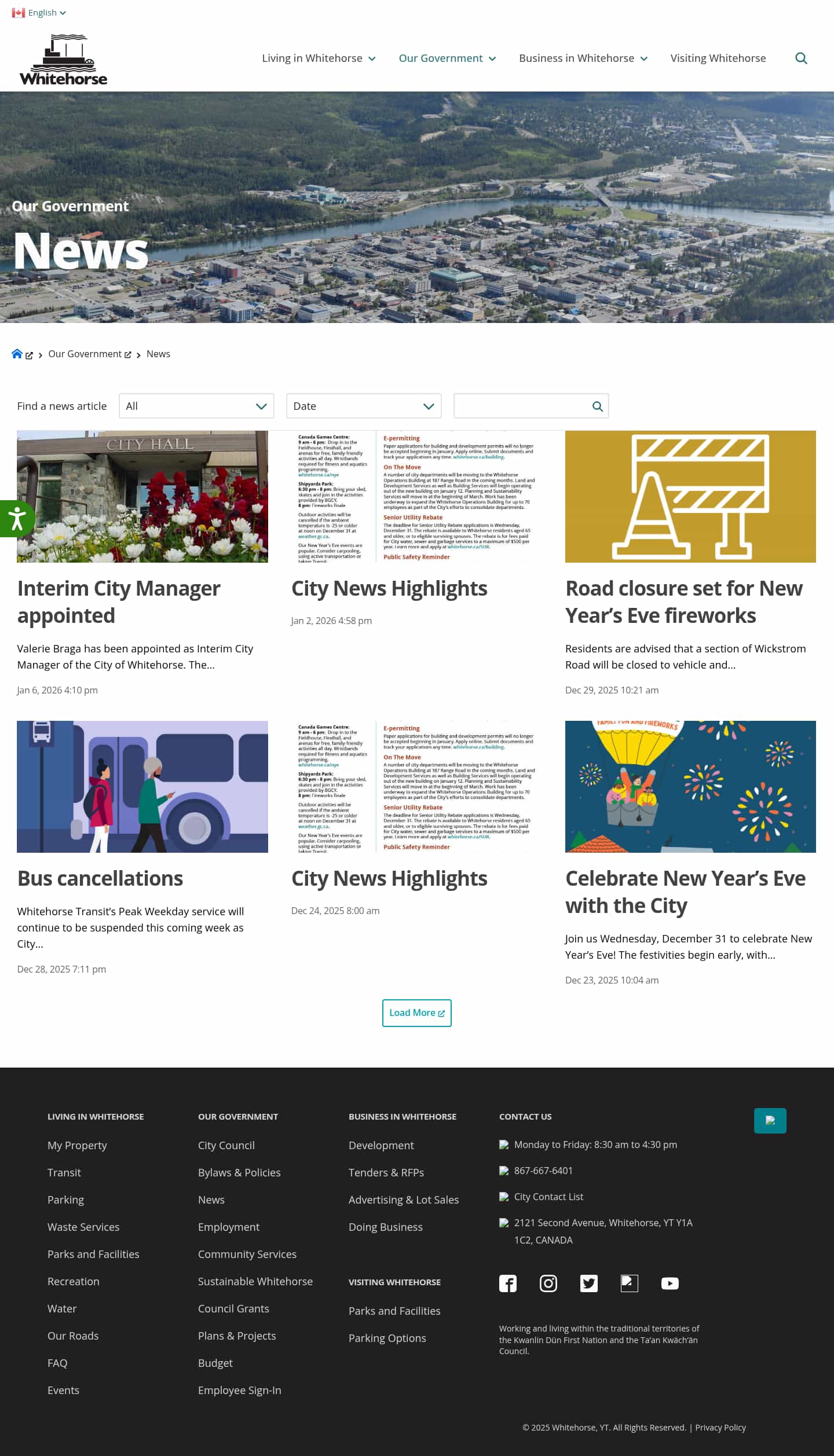Image resolution: width=834 pixels, height=1456 pixels.
Task: Open the Twitter footer icon
Action: (589, 1283)
